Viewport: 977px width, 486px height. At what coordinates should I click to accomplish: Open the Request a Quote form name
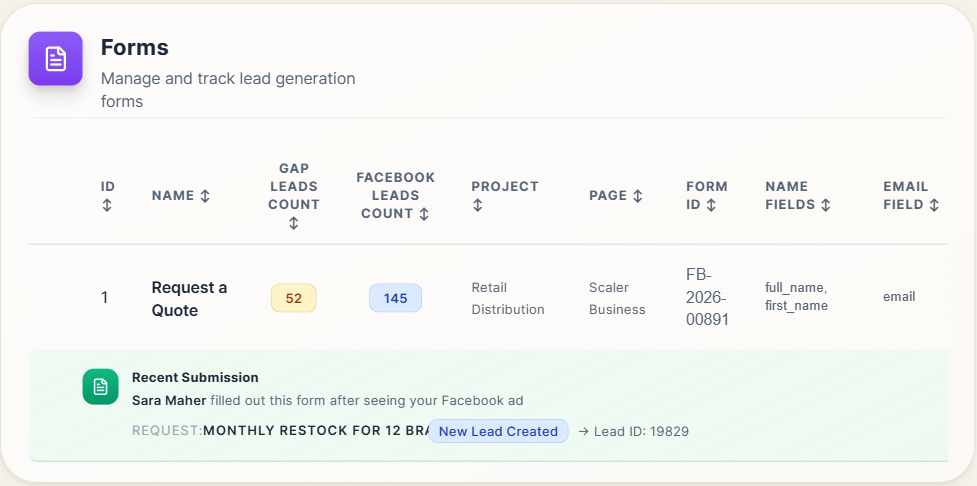click(189, 298)
